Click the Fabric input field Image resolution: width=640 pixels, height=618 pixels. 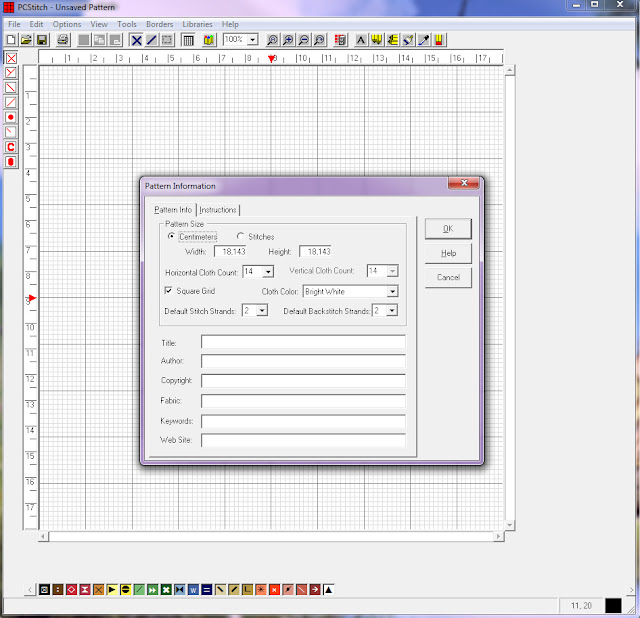(303, 401)
